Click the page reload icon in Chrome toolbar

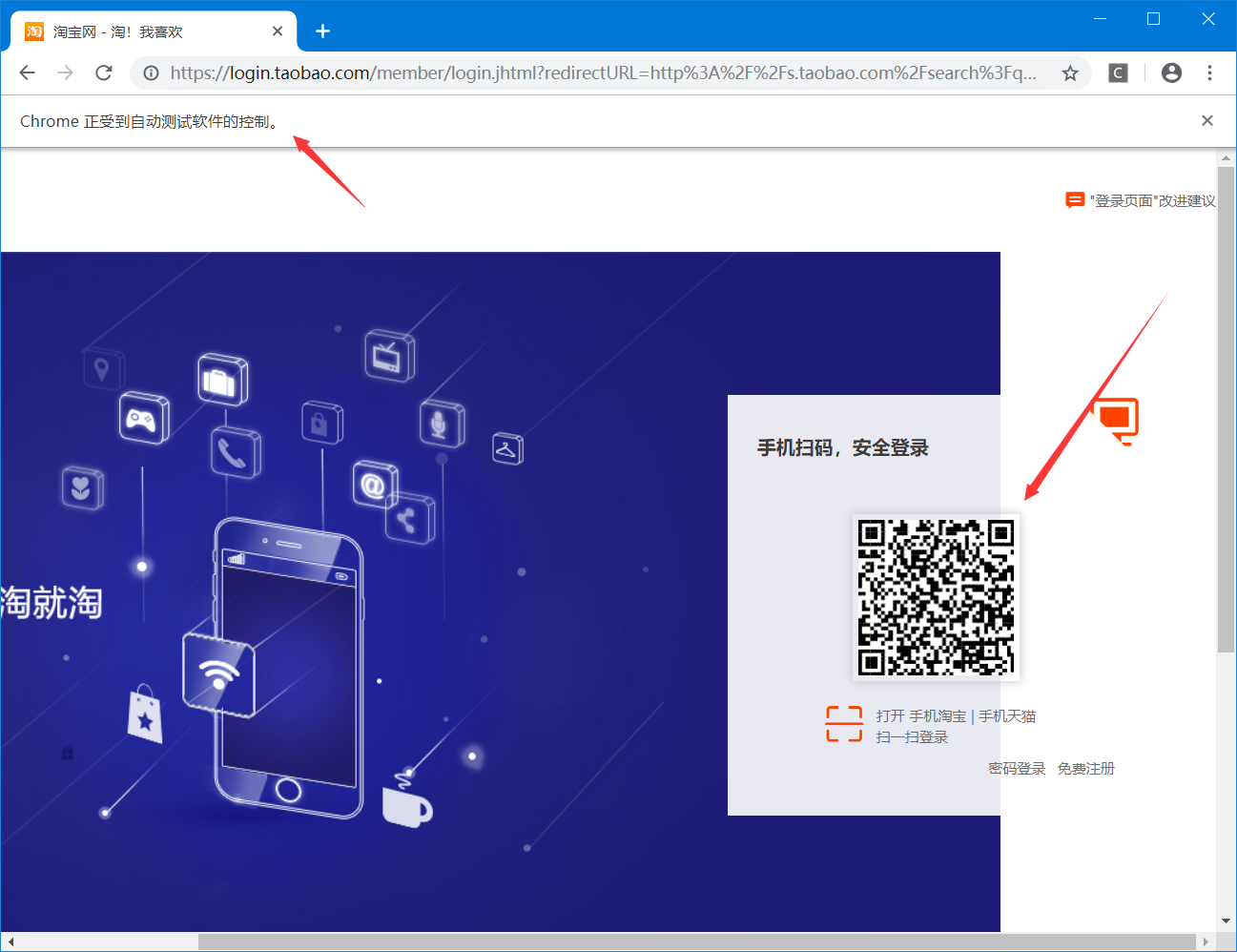click(103, 72)
